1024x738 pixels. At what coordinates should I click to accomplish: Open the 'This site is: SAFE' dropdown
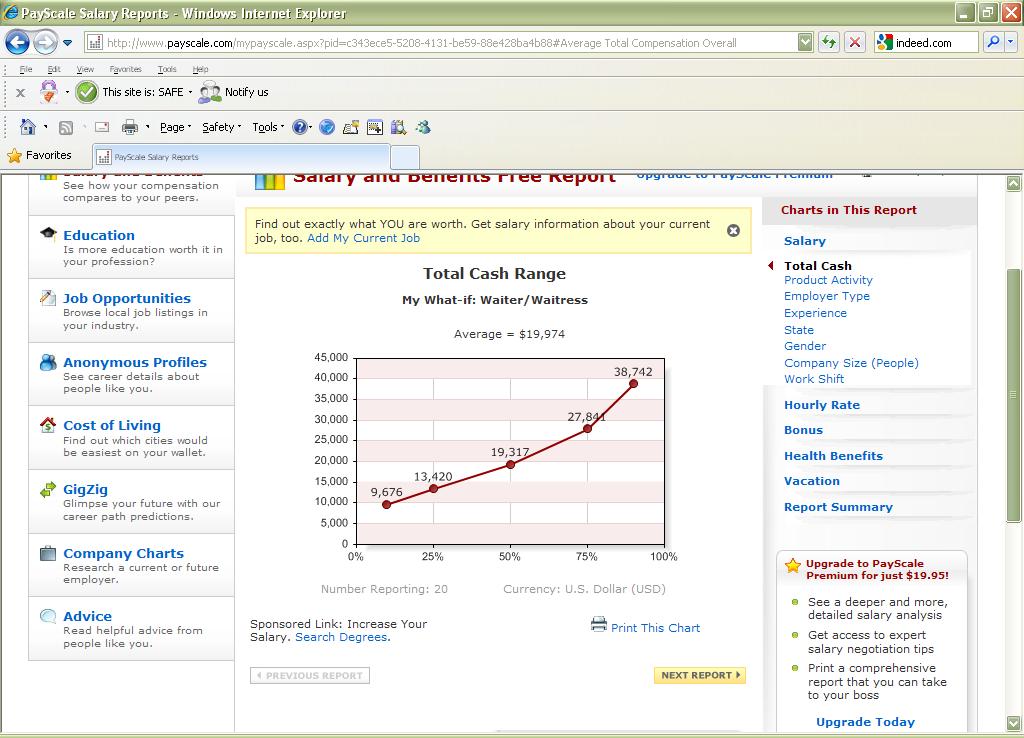[190, 92]
